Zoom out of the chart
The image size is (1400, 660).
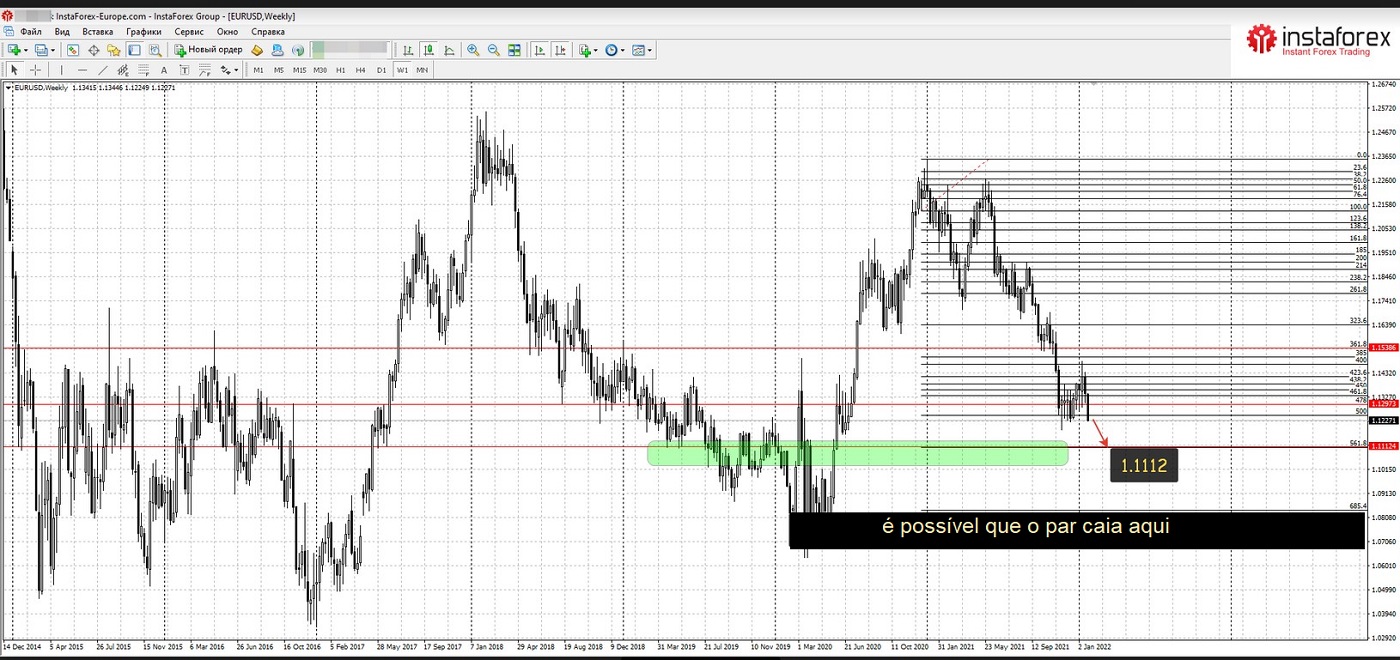tap(493, 50)
